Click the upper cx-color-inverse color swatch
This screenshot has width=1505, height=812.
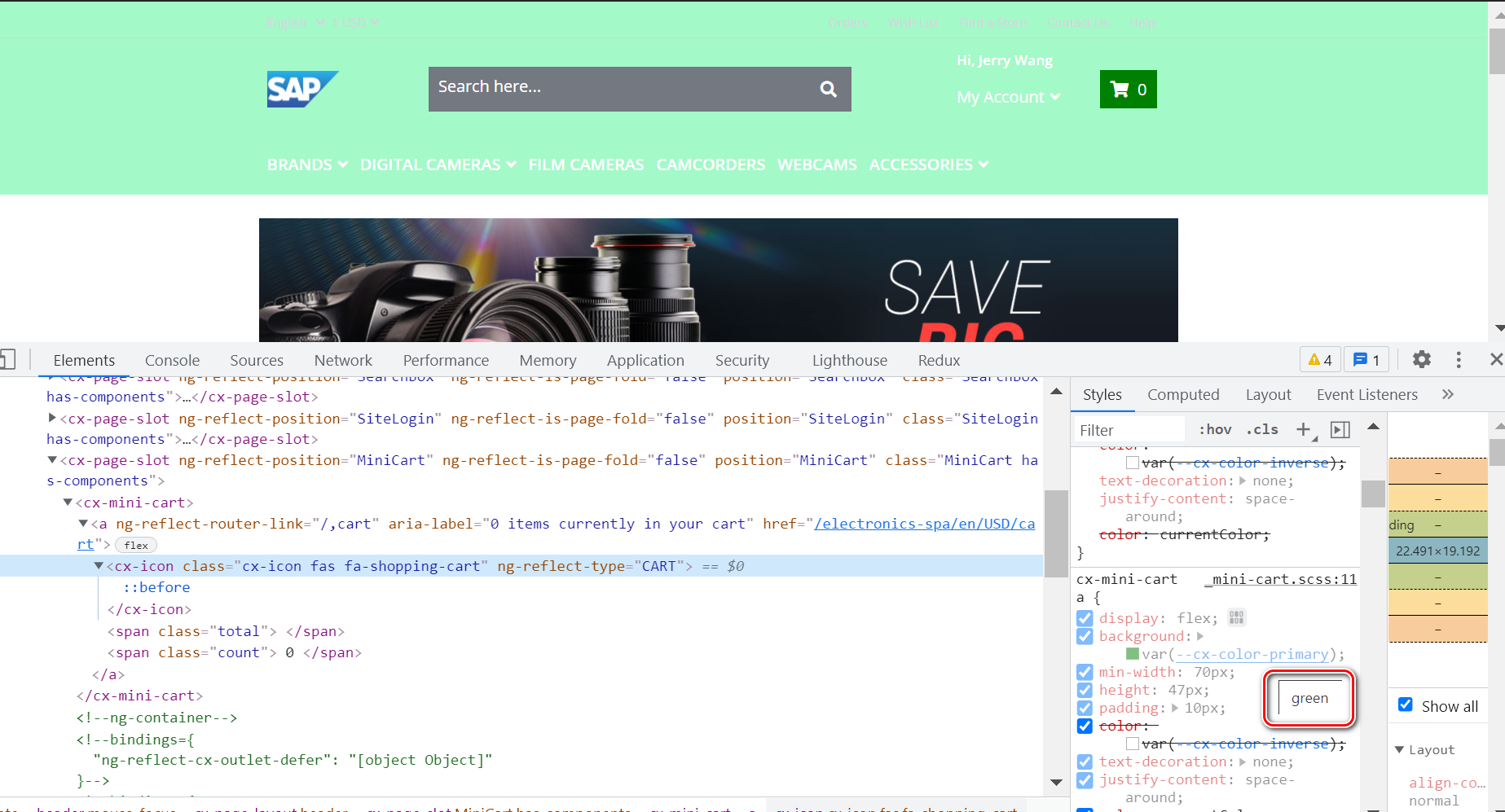tap(1132, 463)
